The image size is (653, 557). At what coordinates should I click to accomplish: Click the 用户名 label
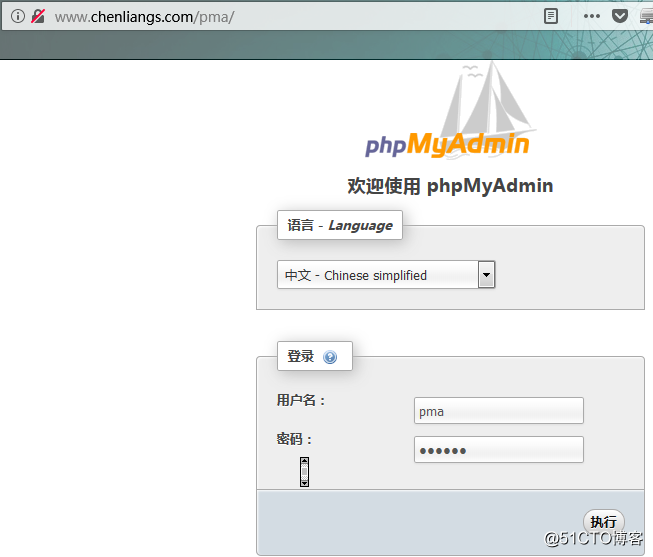[x=301, y=400]
